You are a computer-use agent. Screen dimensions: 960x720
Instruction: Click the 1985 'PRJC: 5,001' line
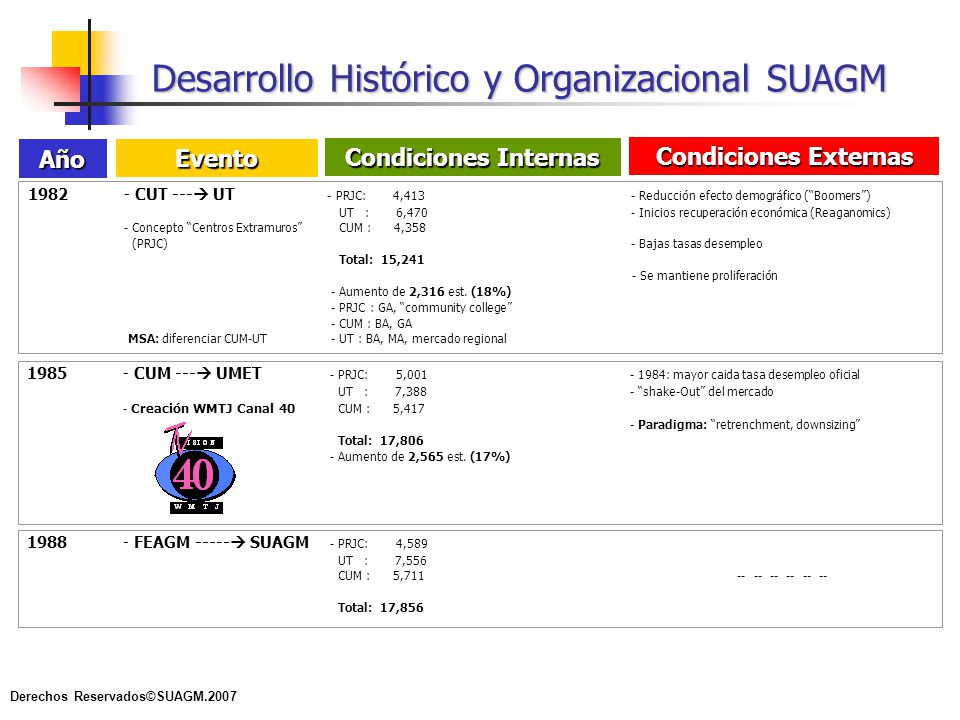(378, 375)
